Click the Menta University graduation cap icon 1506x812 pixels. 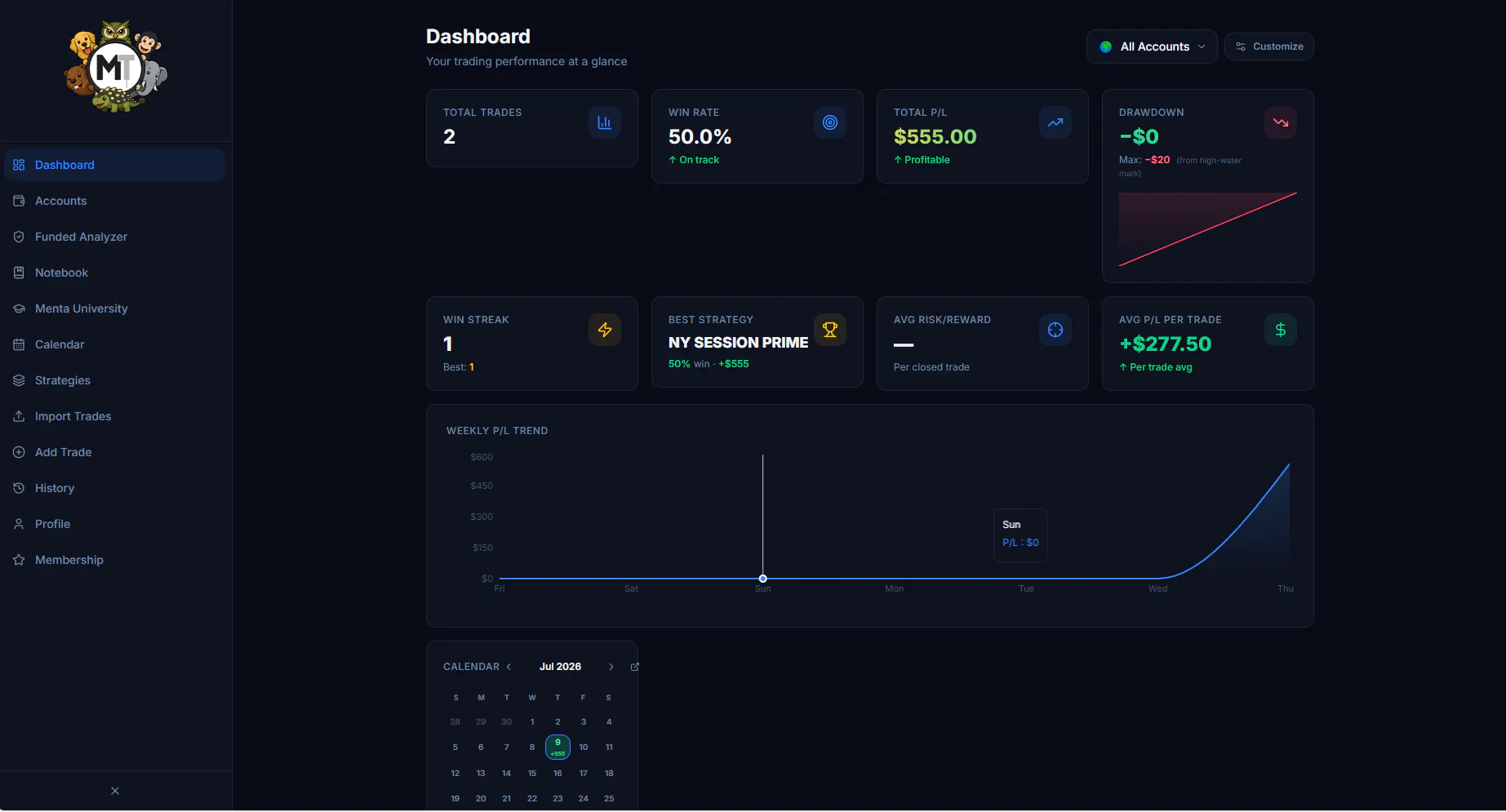(19, 308)
